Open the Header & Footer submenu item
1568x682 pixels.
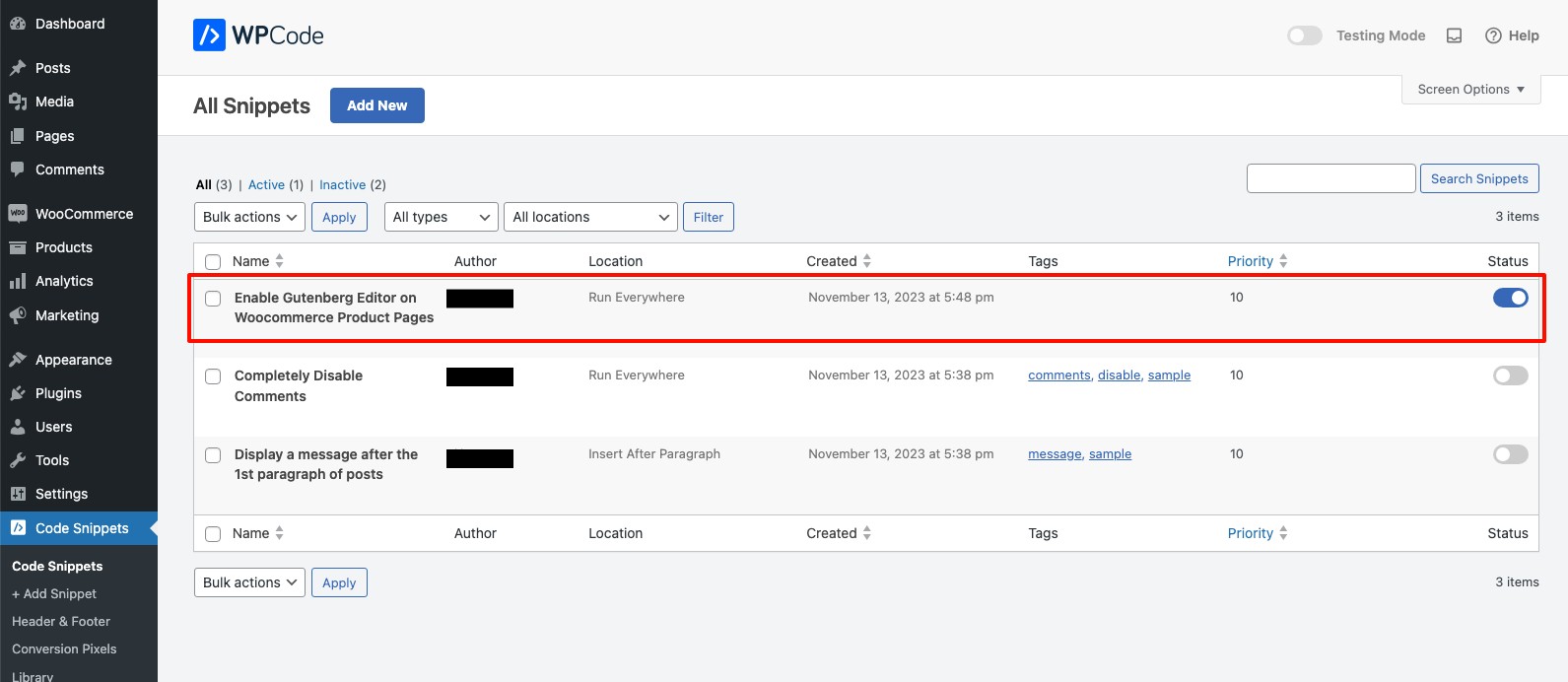click(61, 621)
